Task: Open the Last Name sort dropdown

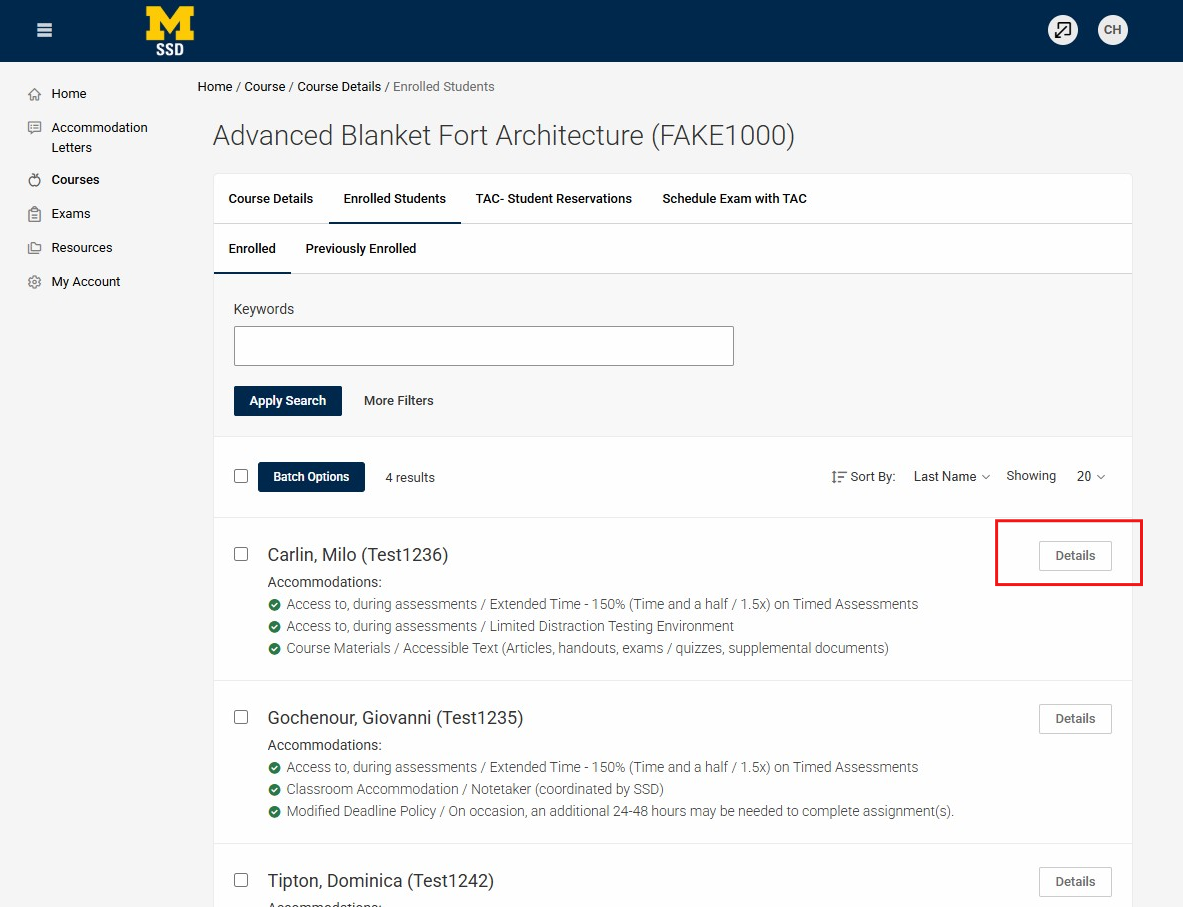Action: [951, 476]
